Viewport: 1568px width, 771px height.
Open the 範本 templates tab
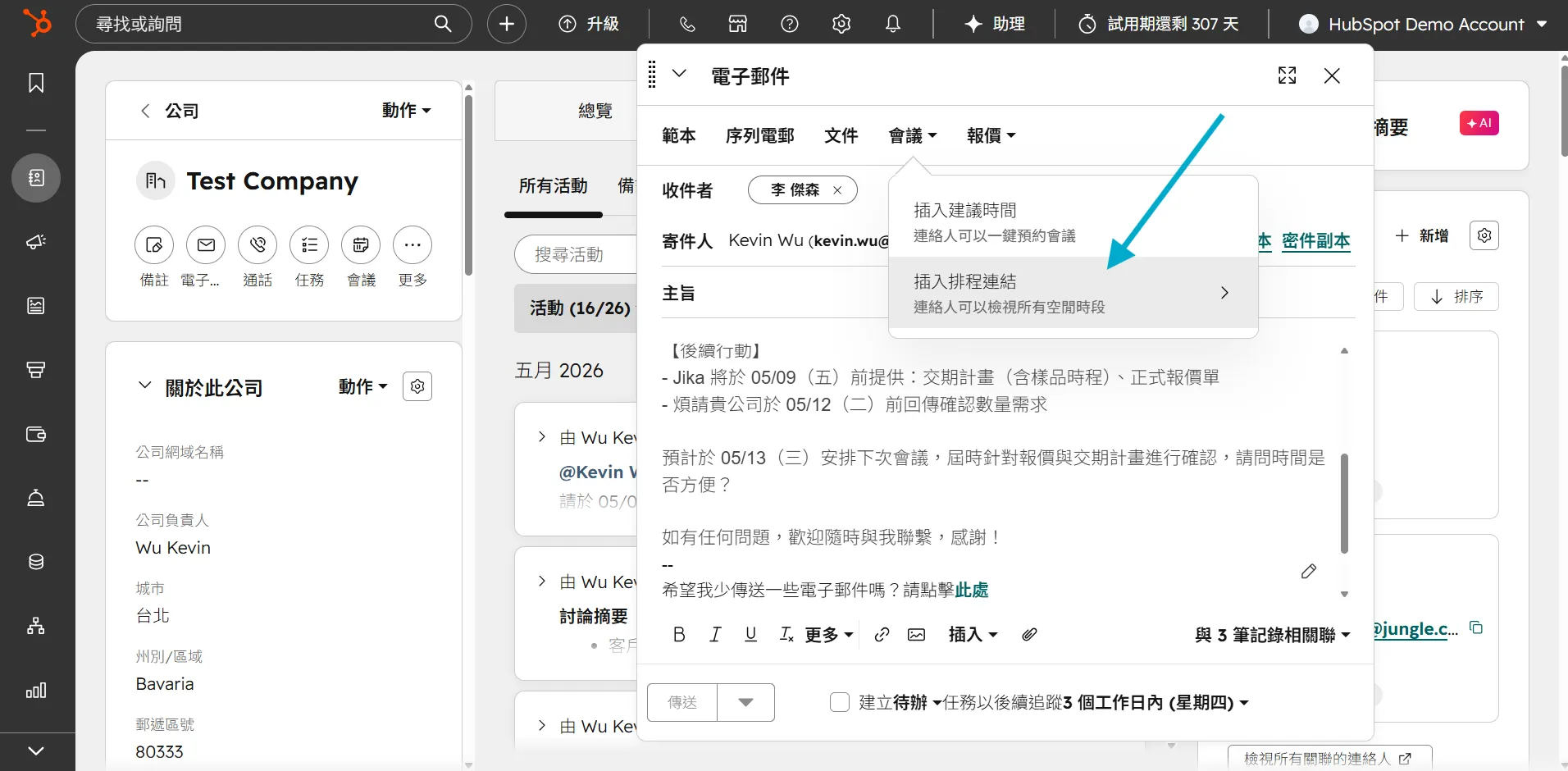tap(679, 135)
